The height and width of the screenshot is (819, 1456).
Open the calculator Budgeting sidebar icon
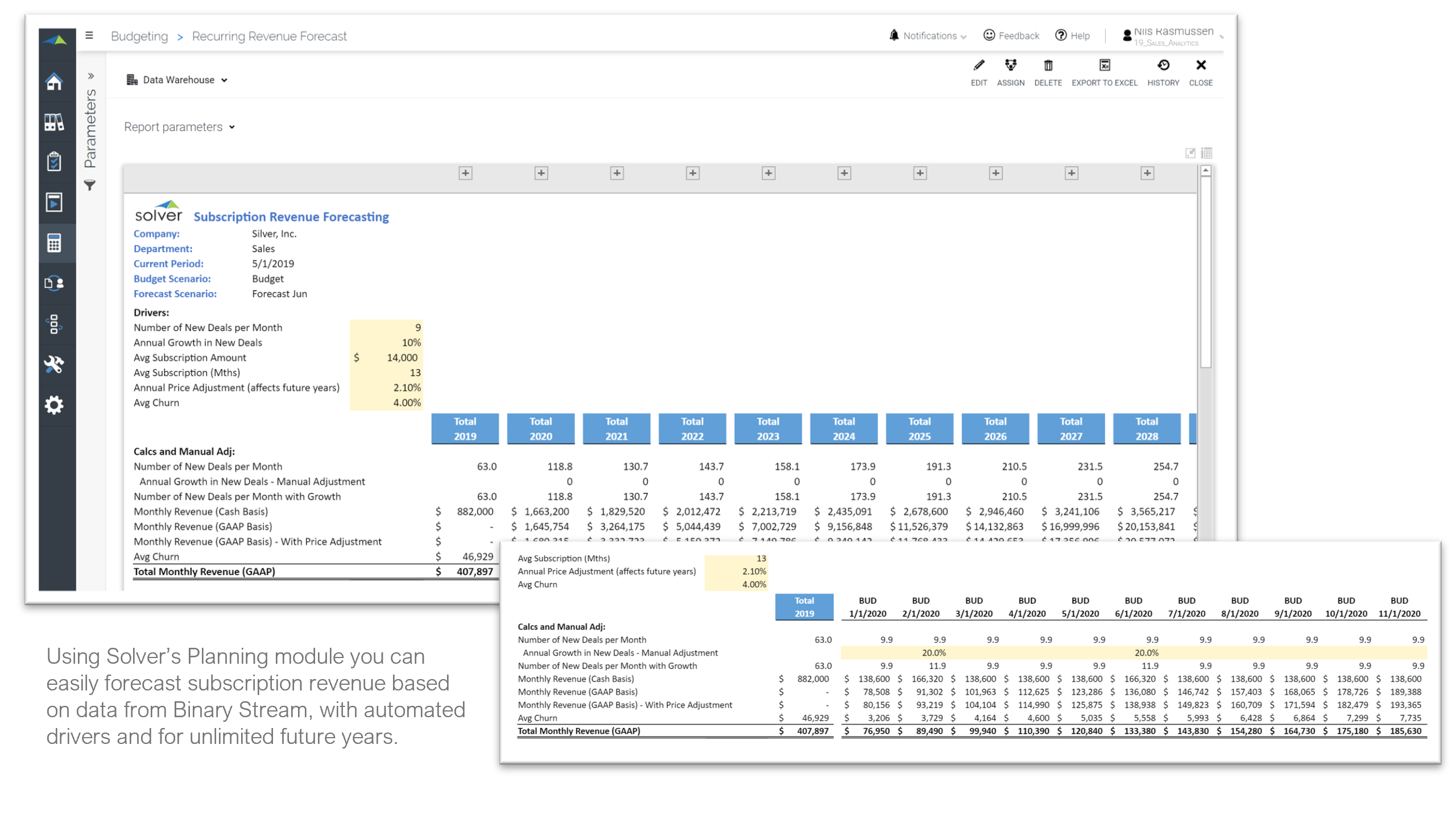click(x=55, y=243)
